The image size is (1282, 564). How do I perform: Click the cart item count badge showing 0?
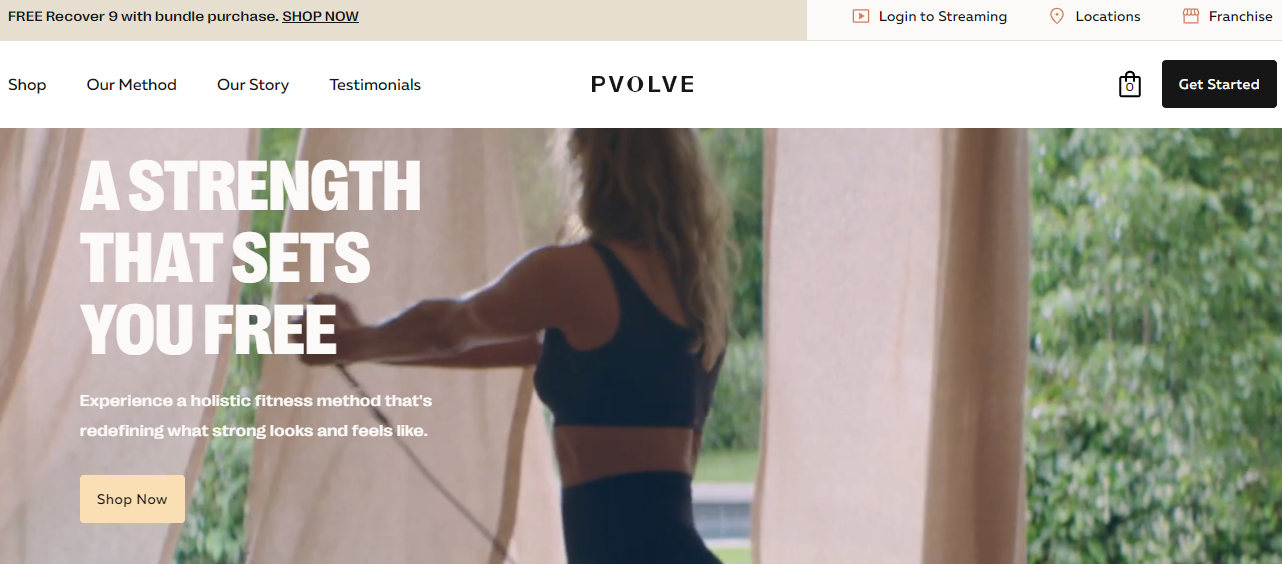[1129, 88]
